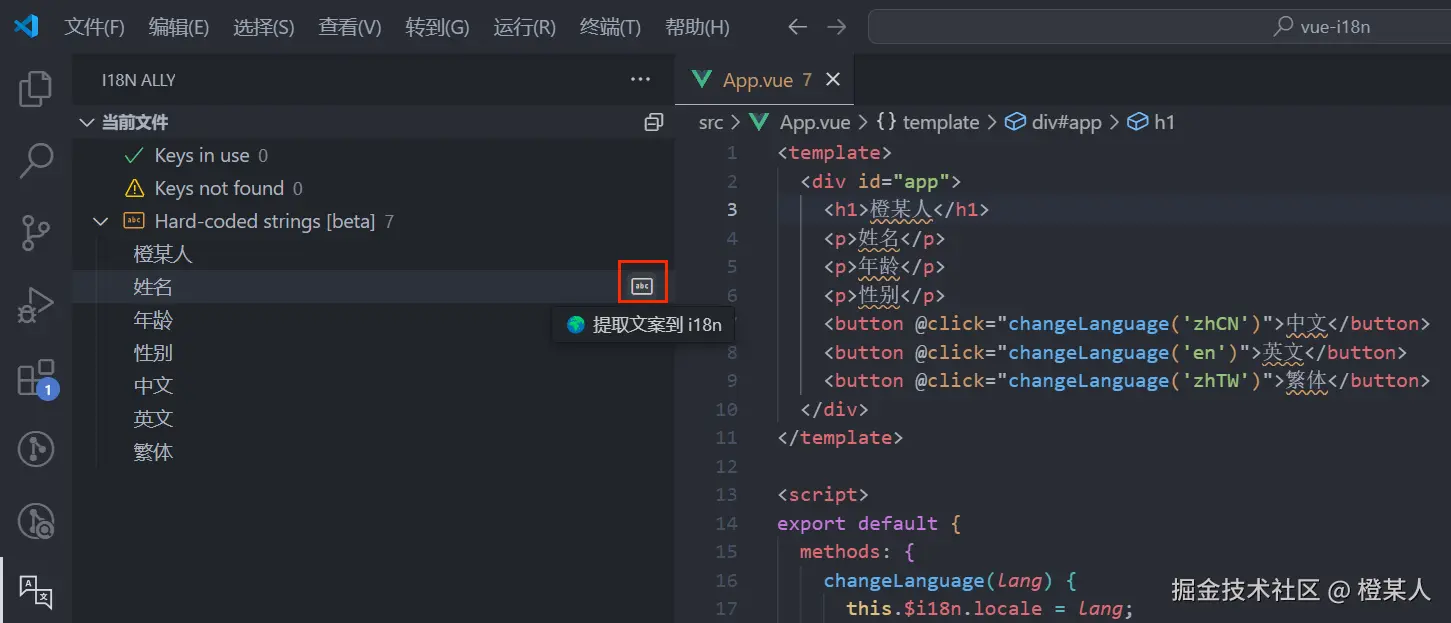The height and width of the screenshot is (623, 1451).
Task: Select 中文 in hard-coded strings list
Action: coord(373,386)
